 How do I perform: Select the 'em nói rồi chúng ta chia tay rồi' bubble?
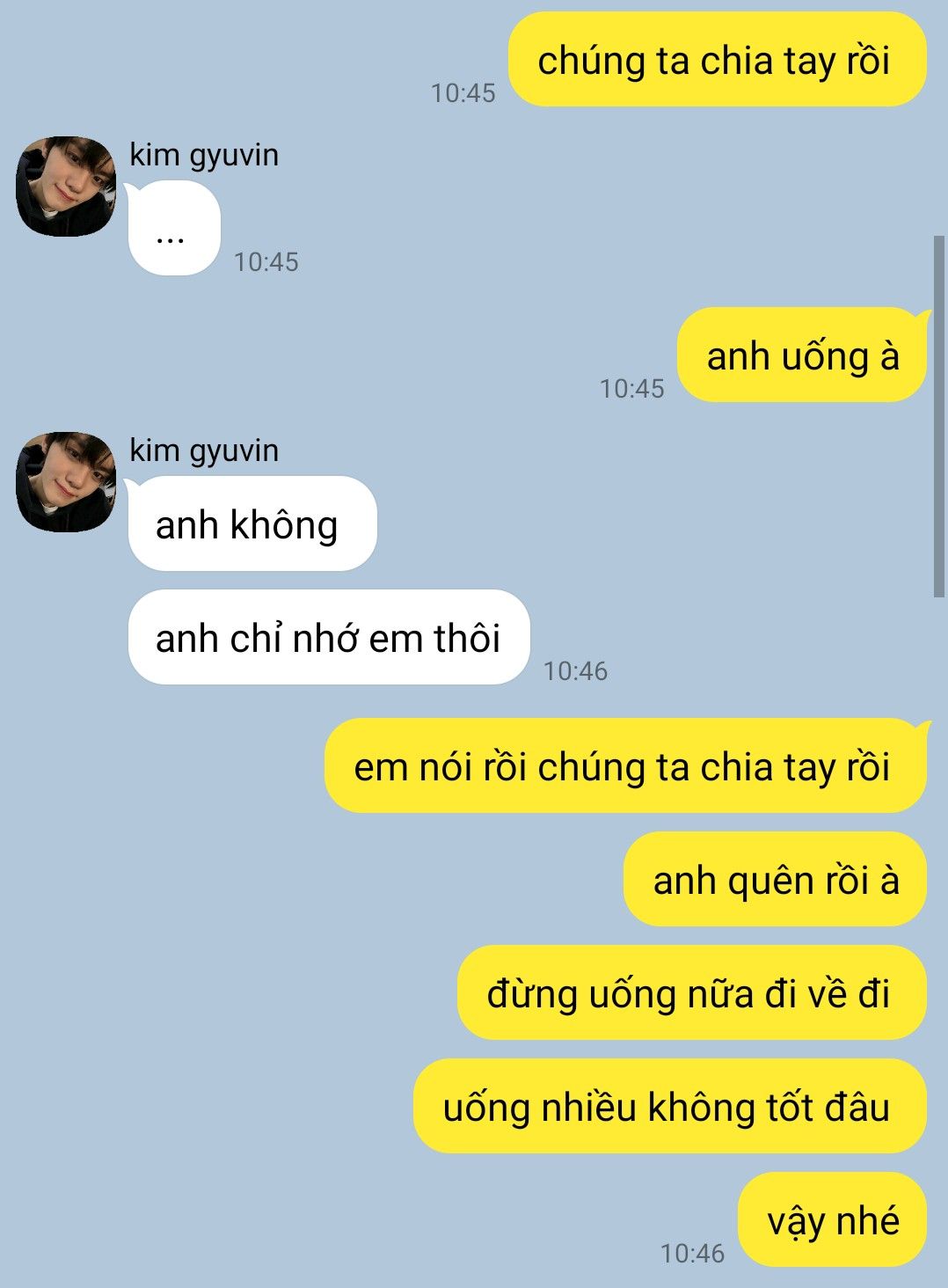626,765
